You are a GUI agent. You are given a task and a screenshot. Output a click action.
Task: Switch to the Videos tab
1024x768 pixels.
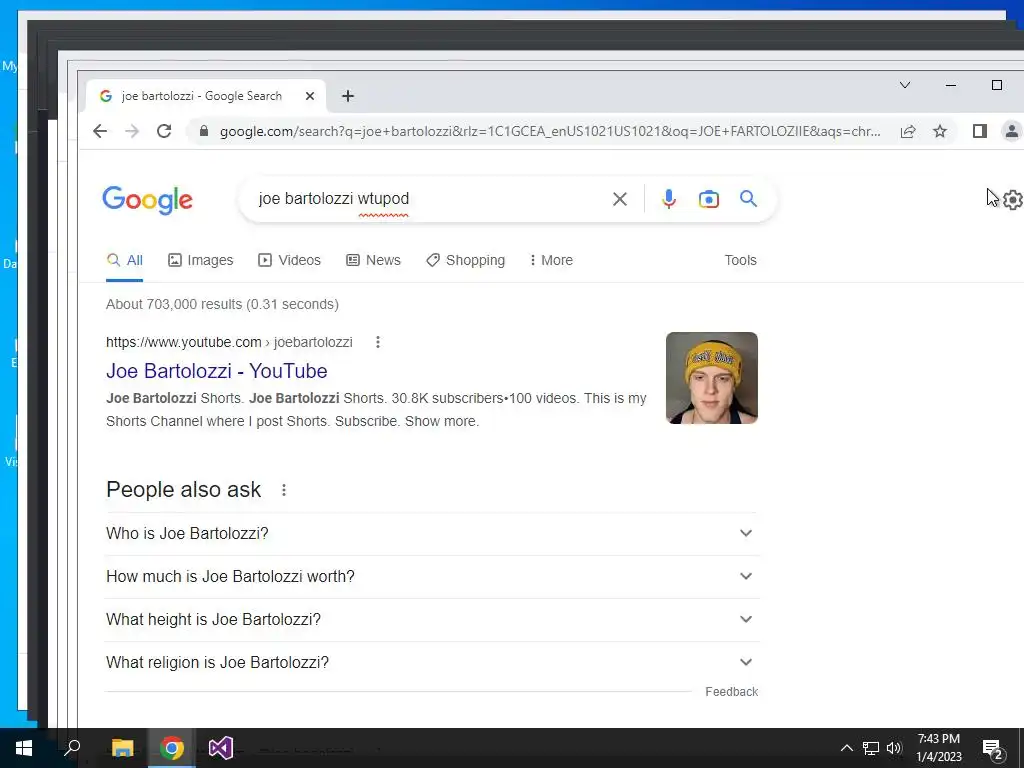point(289,260)
